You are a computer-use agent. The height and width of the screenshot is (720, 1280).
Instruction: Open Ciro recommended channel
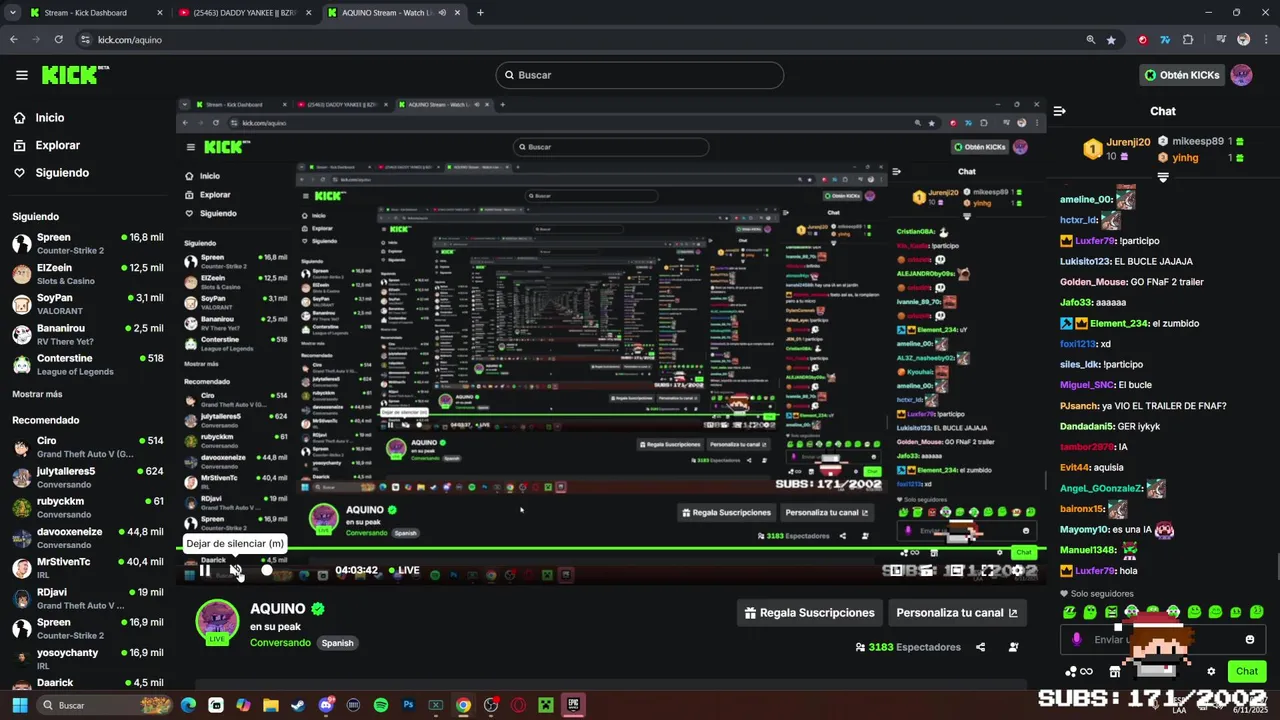point(88,446)
